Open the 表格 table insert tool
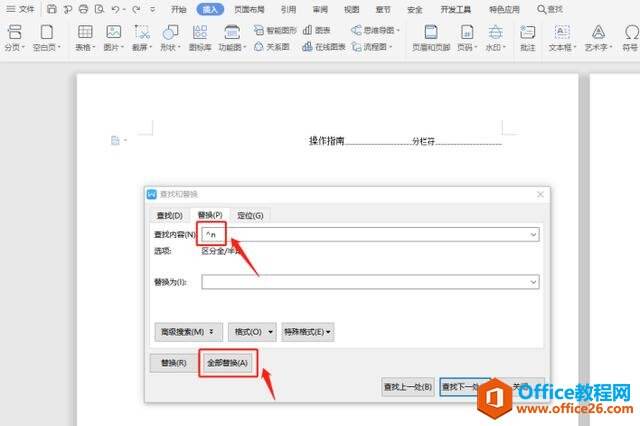640x426 pixels. tap(85, 38)
